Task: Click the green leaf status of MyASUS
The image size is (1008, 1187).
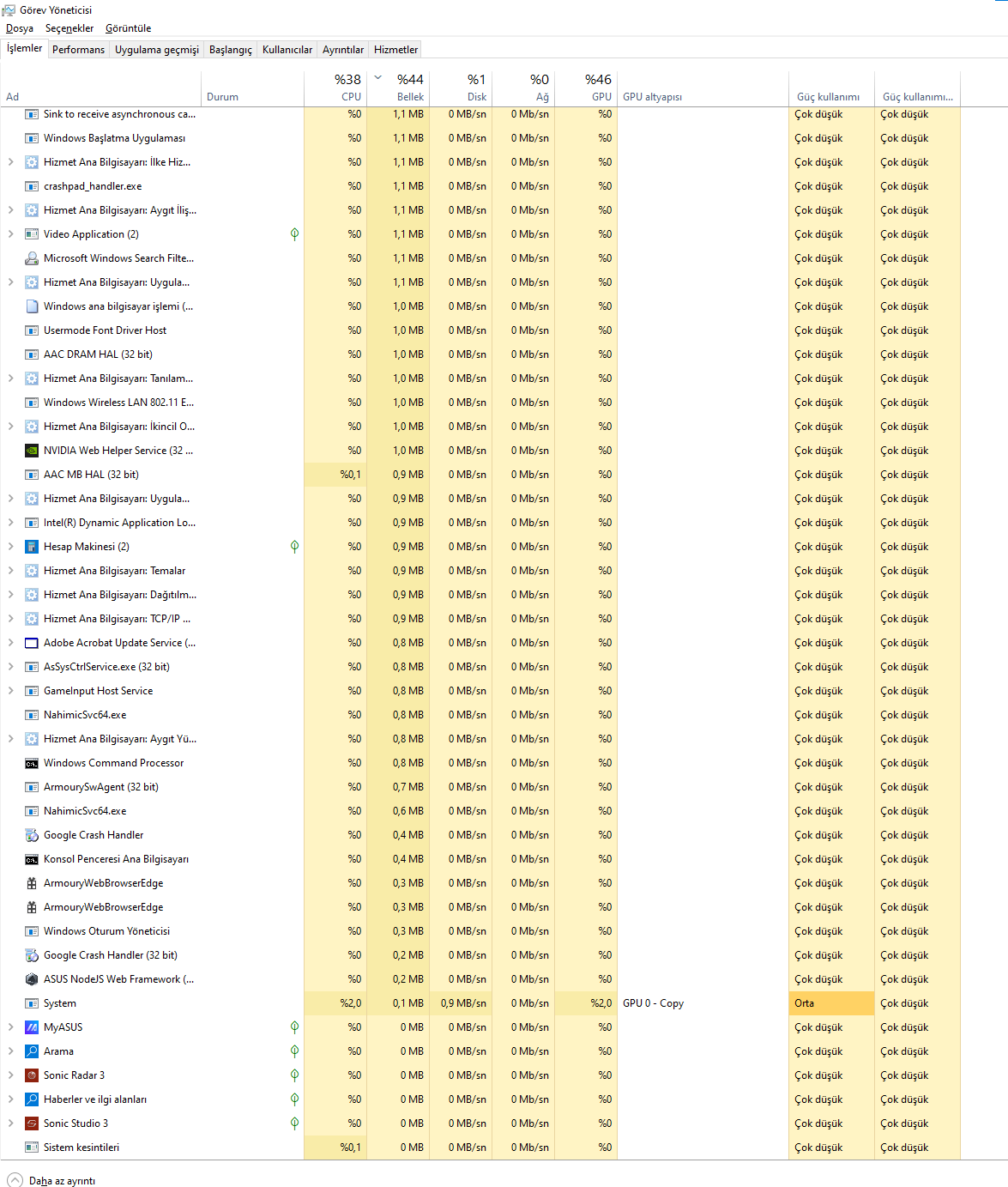Action: click(x=294, y=1027)
